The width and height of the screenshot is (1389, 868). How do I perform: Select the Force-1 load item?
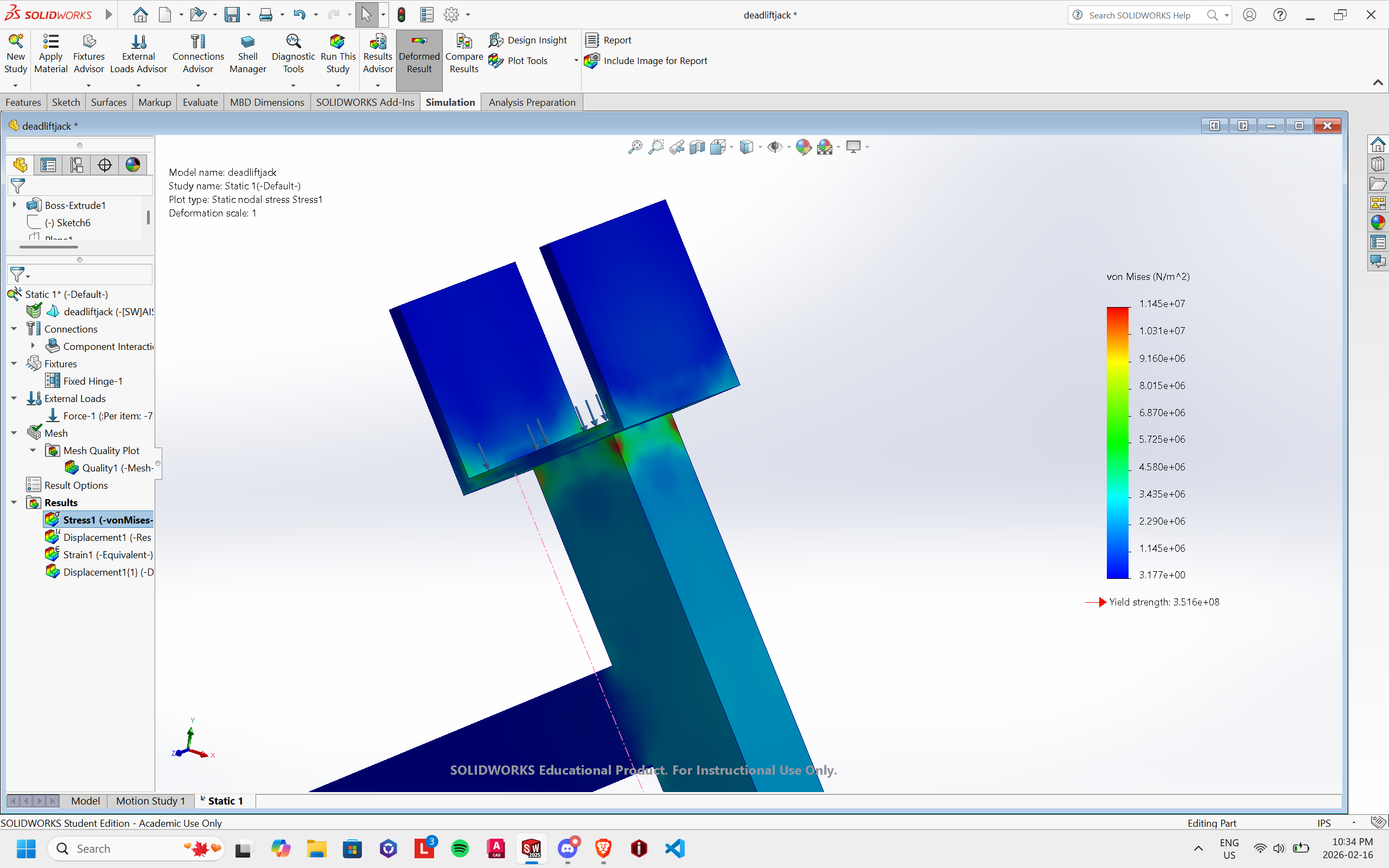(x=100, y=416)
